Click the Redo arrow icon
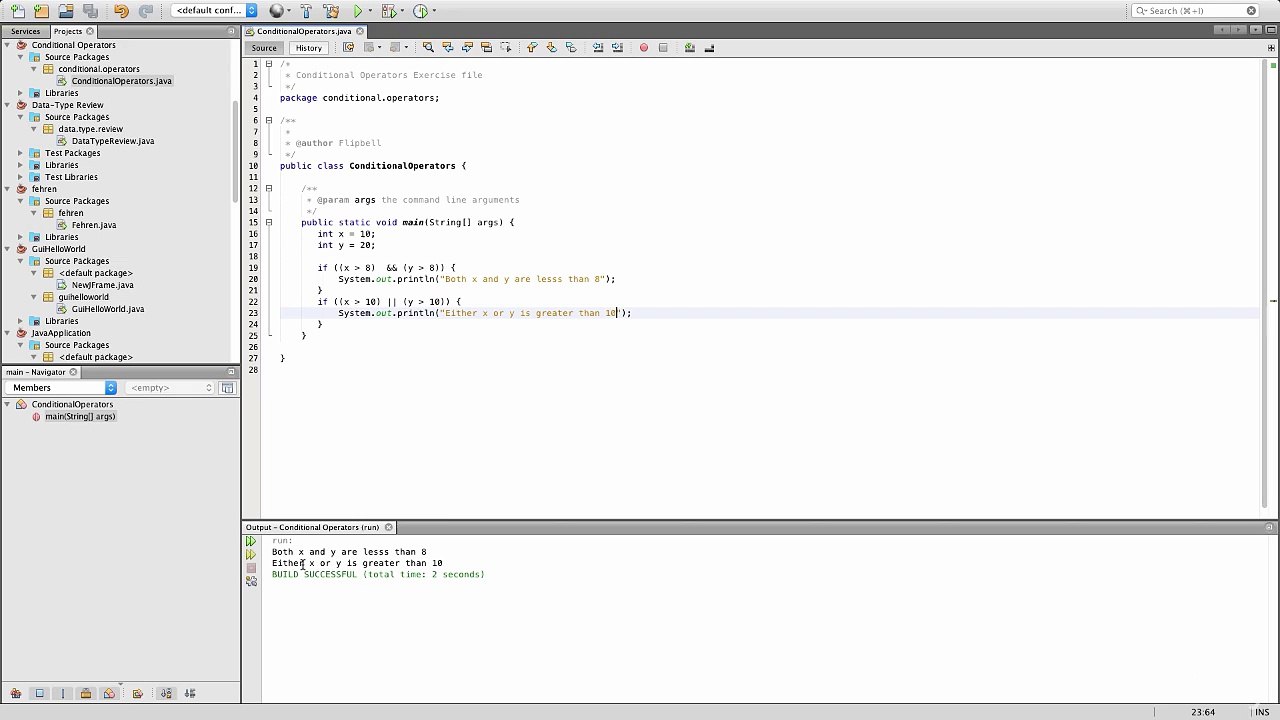The width and height of the screenshot is (1280, 720). click(146, 11)
